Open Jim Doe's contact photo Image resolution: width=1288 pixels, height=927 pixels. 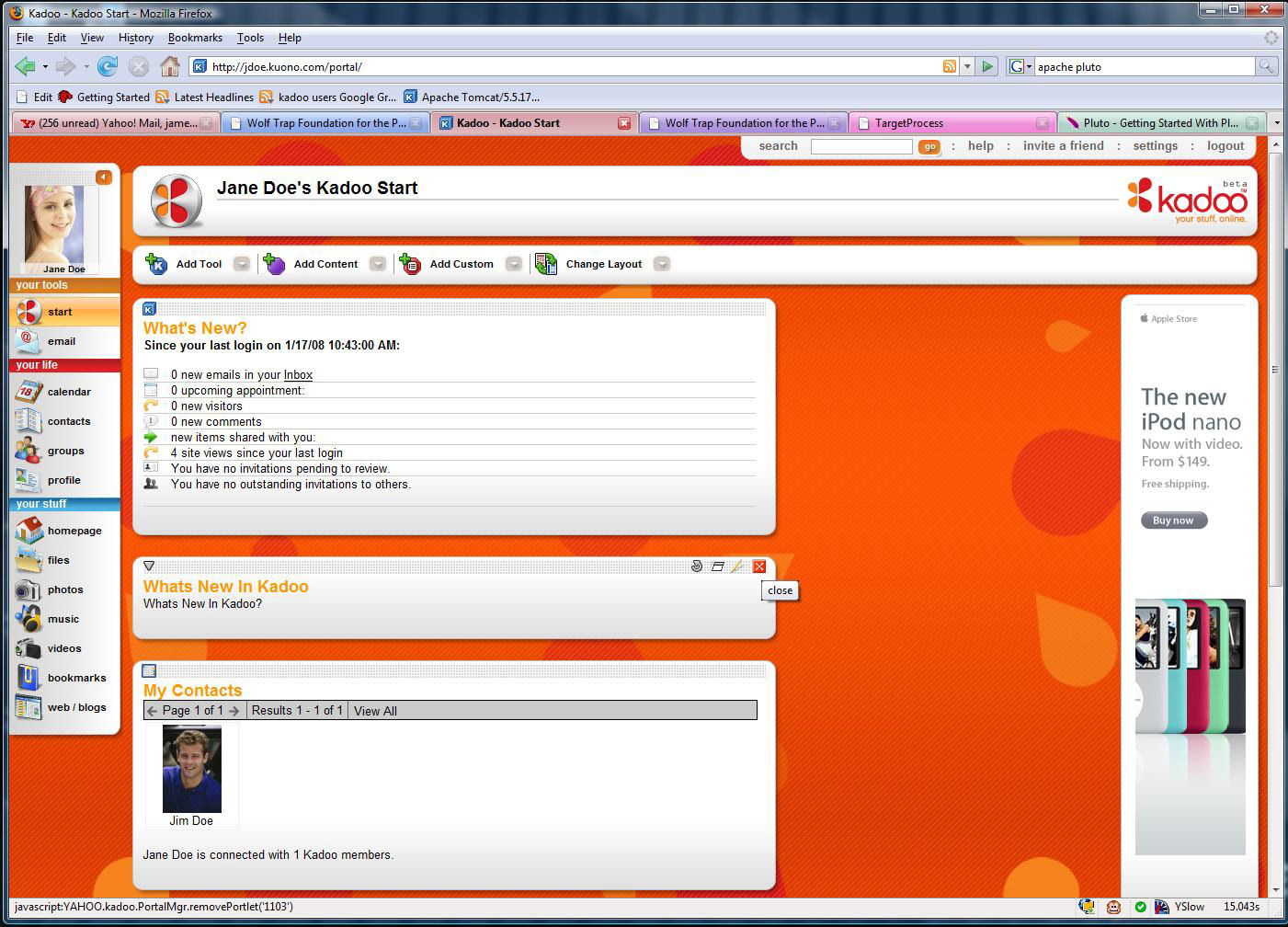192,769
